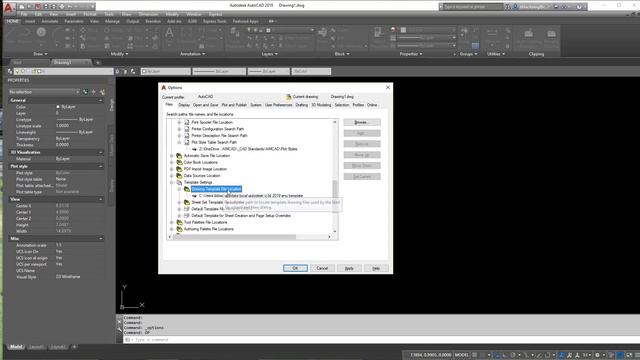Click the horizontal scrollbar of file locations tree
Viewport: 640px width, 360px height.
point(250,237)
